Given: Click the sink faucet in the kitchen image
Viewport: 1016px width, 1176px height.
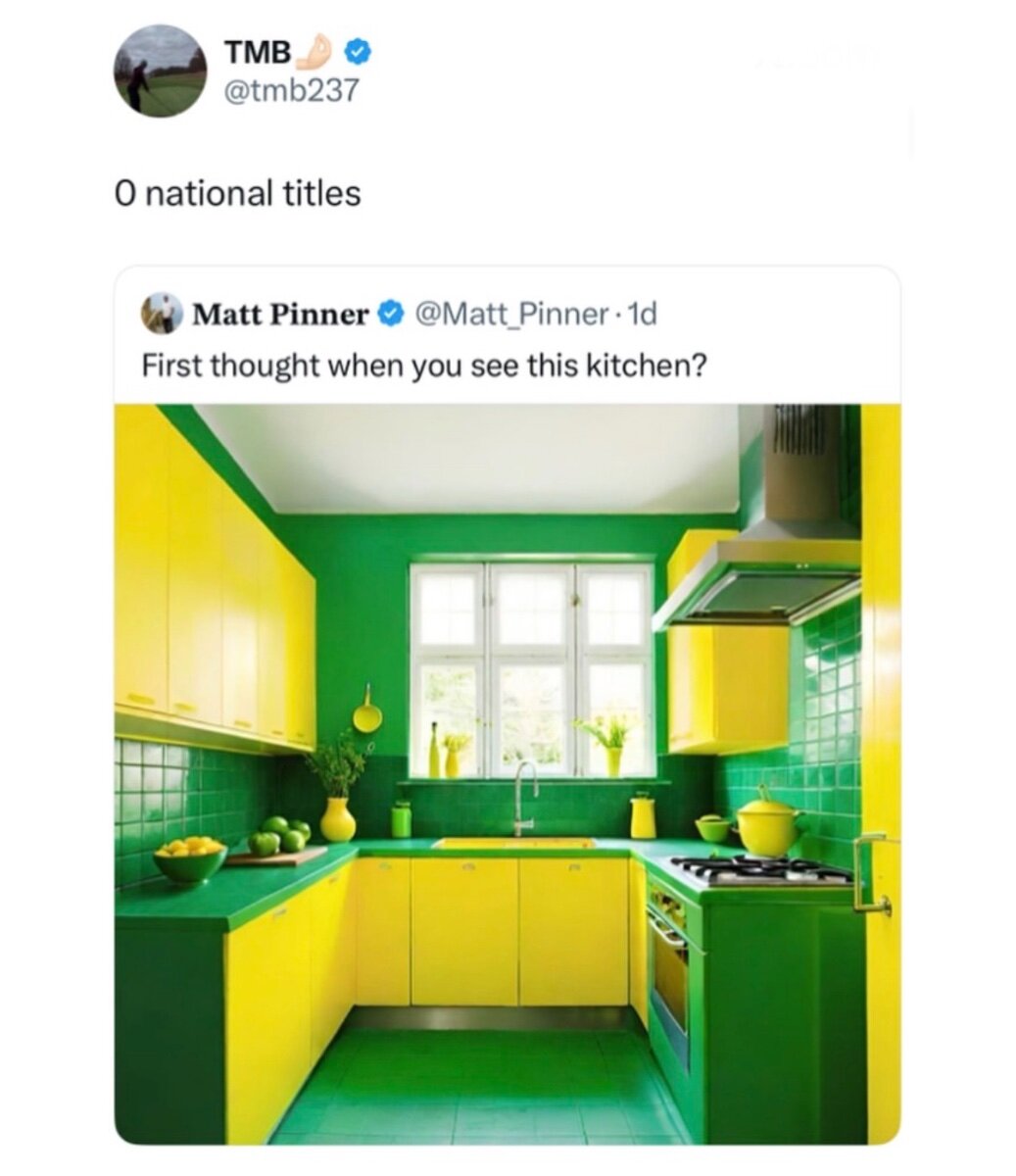Looking at the screenshot, I should point(525,792).
